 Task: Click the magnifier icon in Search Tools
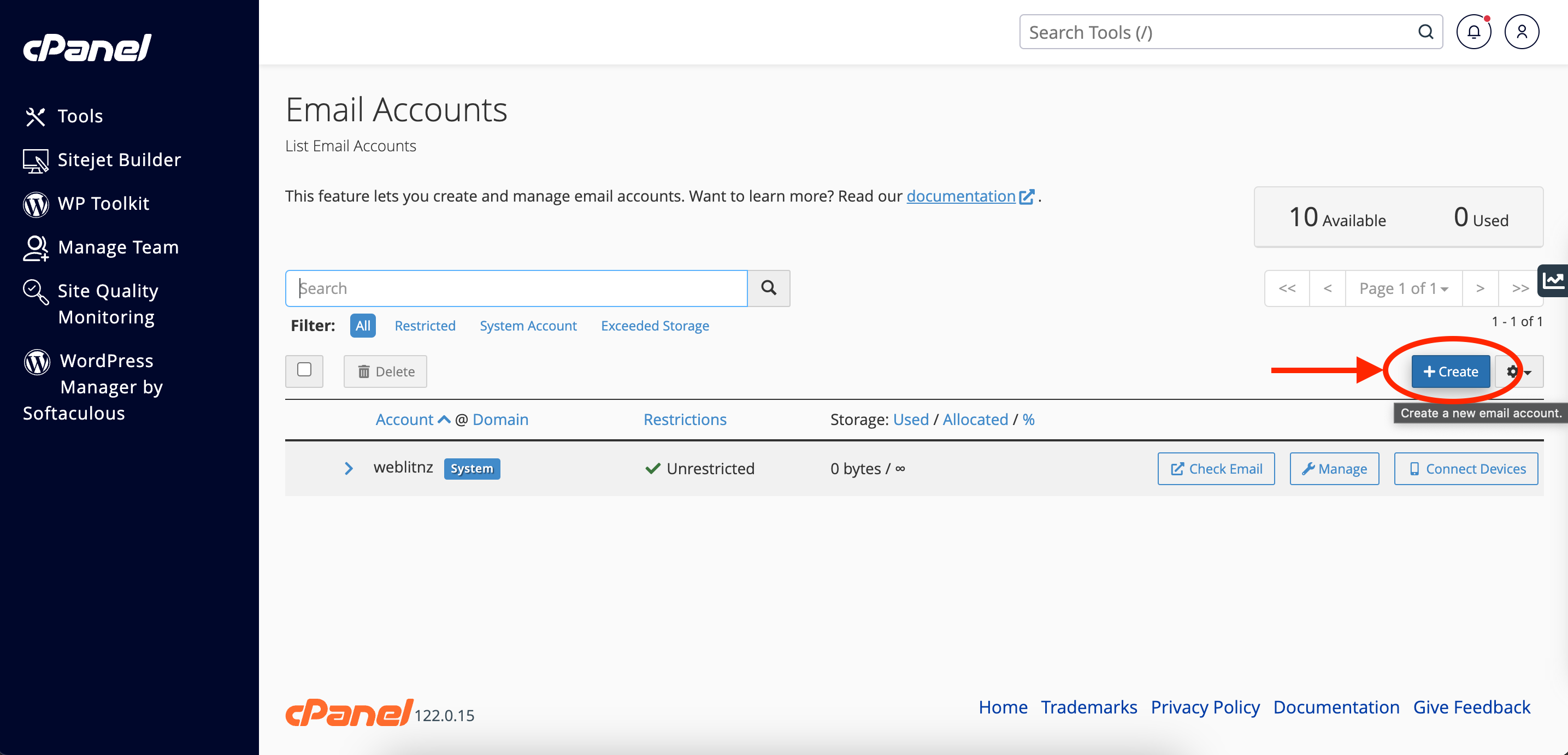pyautogui.click(x=1426, y=32)
